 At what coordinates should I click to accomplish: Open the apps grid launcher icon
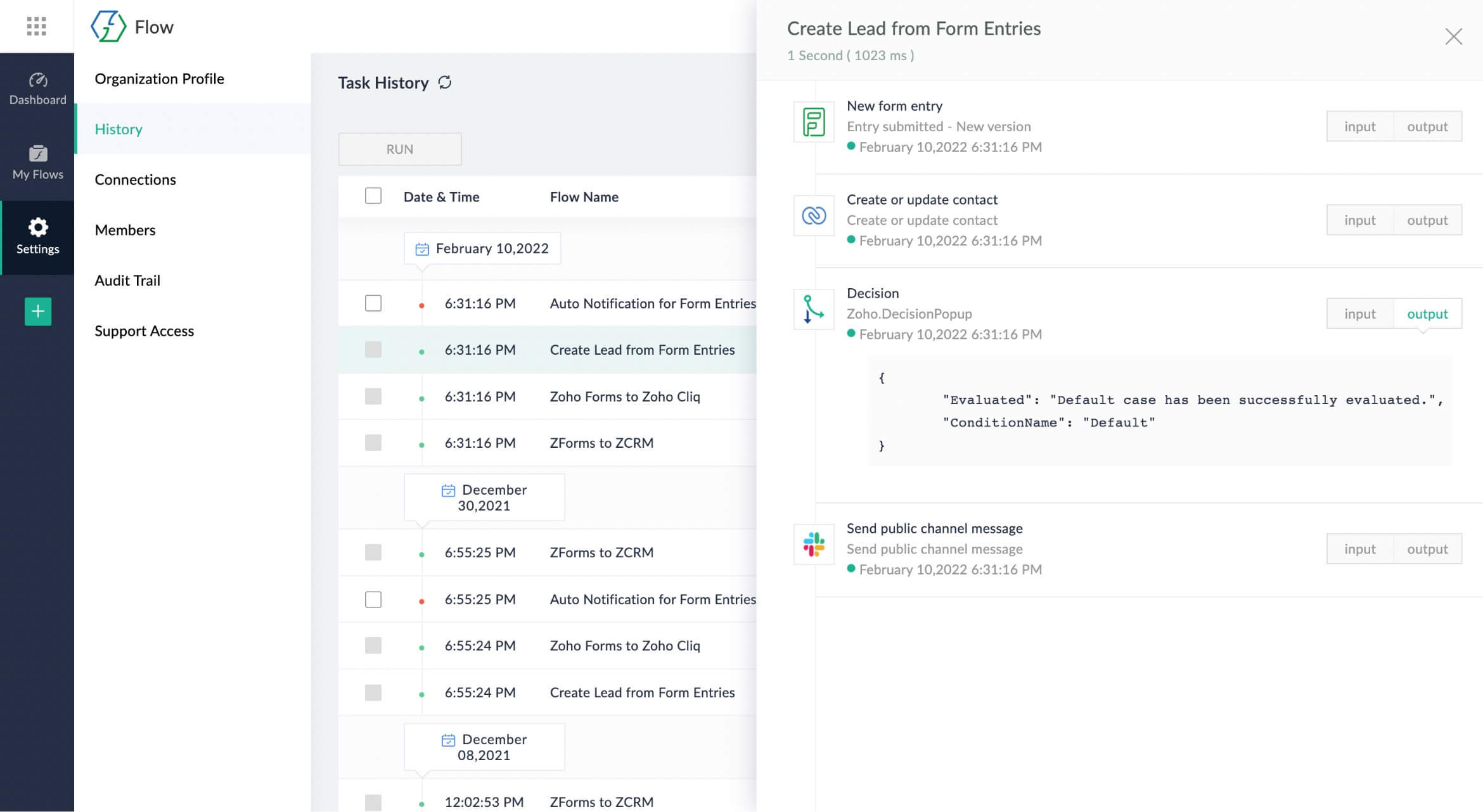36,26
